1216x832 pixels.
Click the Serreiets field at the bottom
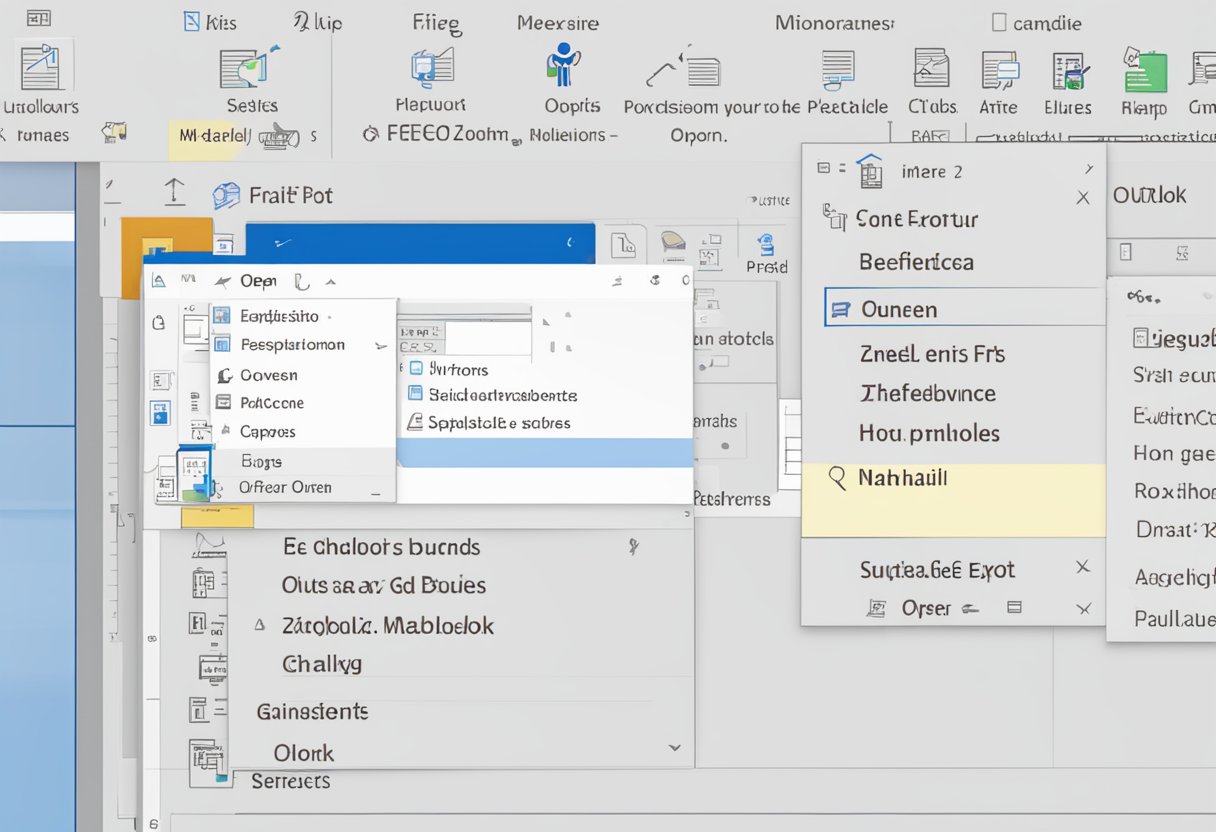[291, 781]
